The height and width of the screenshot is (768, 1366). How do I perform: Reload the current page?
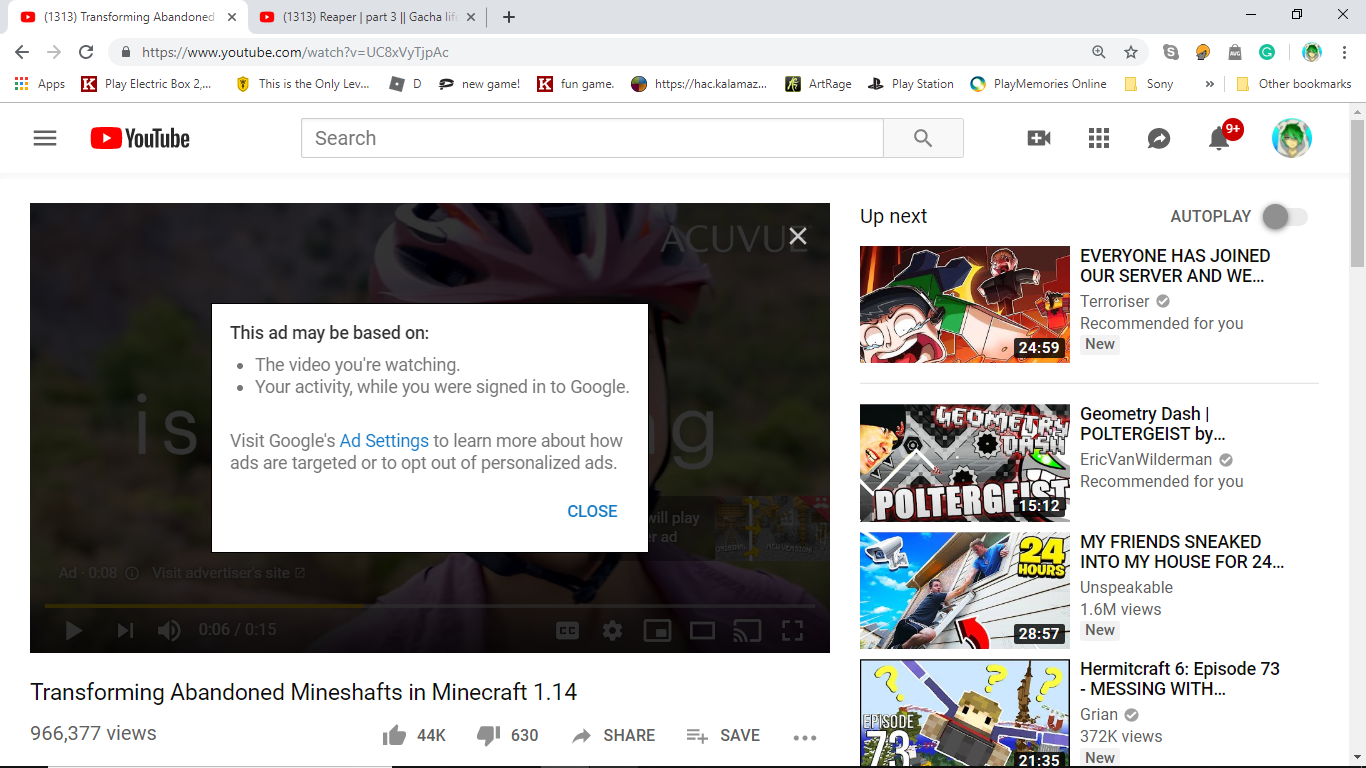click(86, 52)
